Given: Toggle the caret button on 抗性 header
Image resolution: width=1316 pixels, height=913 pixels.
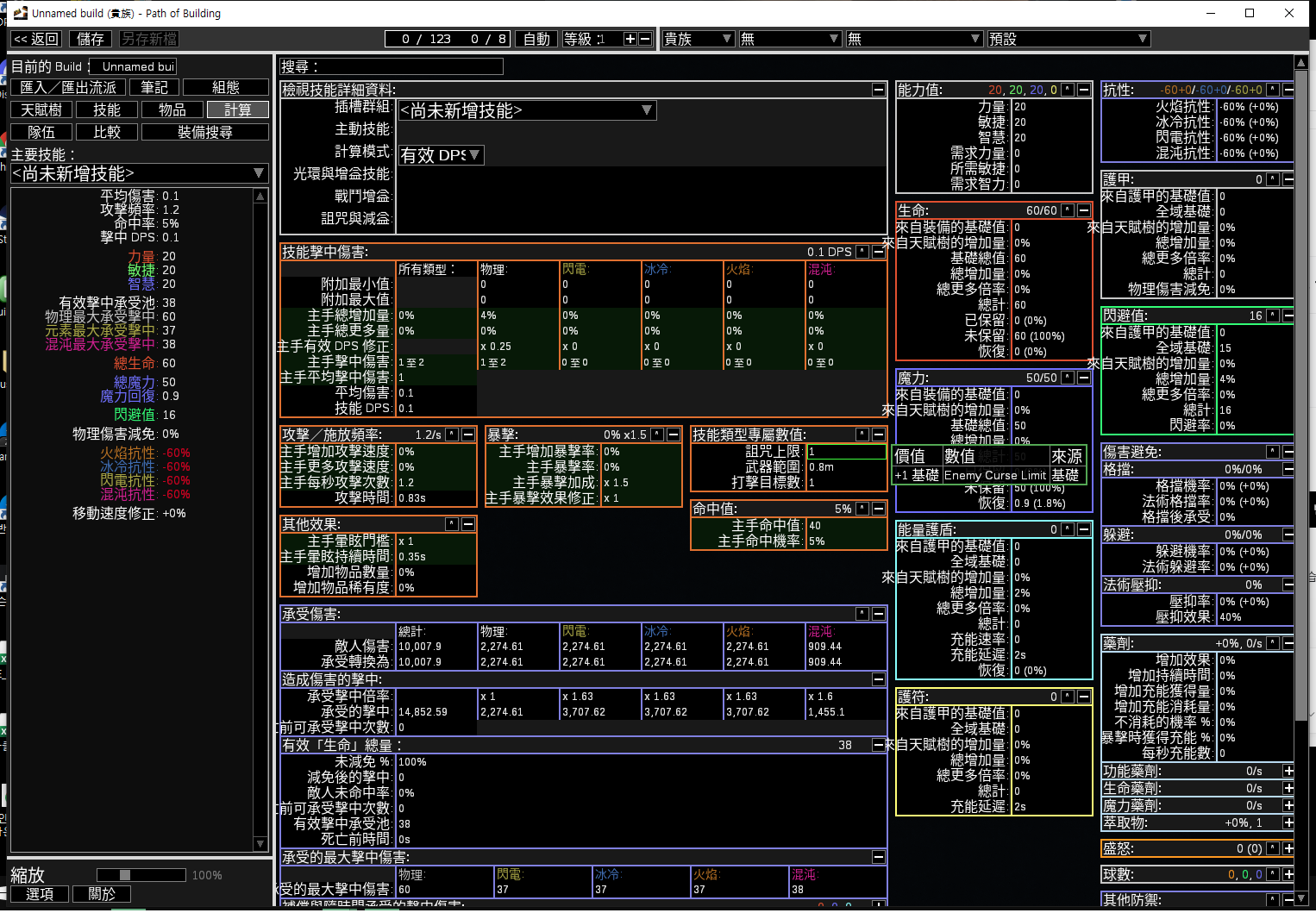Looking at the screenshot, I should [x=1272, y=90].
